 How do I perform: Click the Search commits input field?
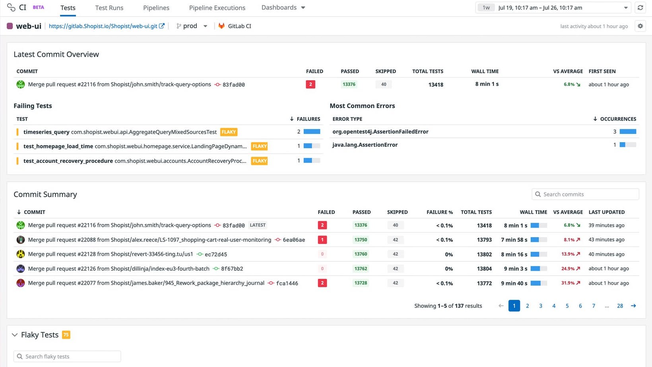(585, 194)
